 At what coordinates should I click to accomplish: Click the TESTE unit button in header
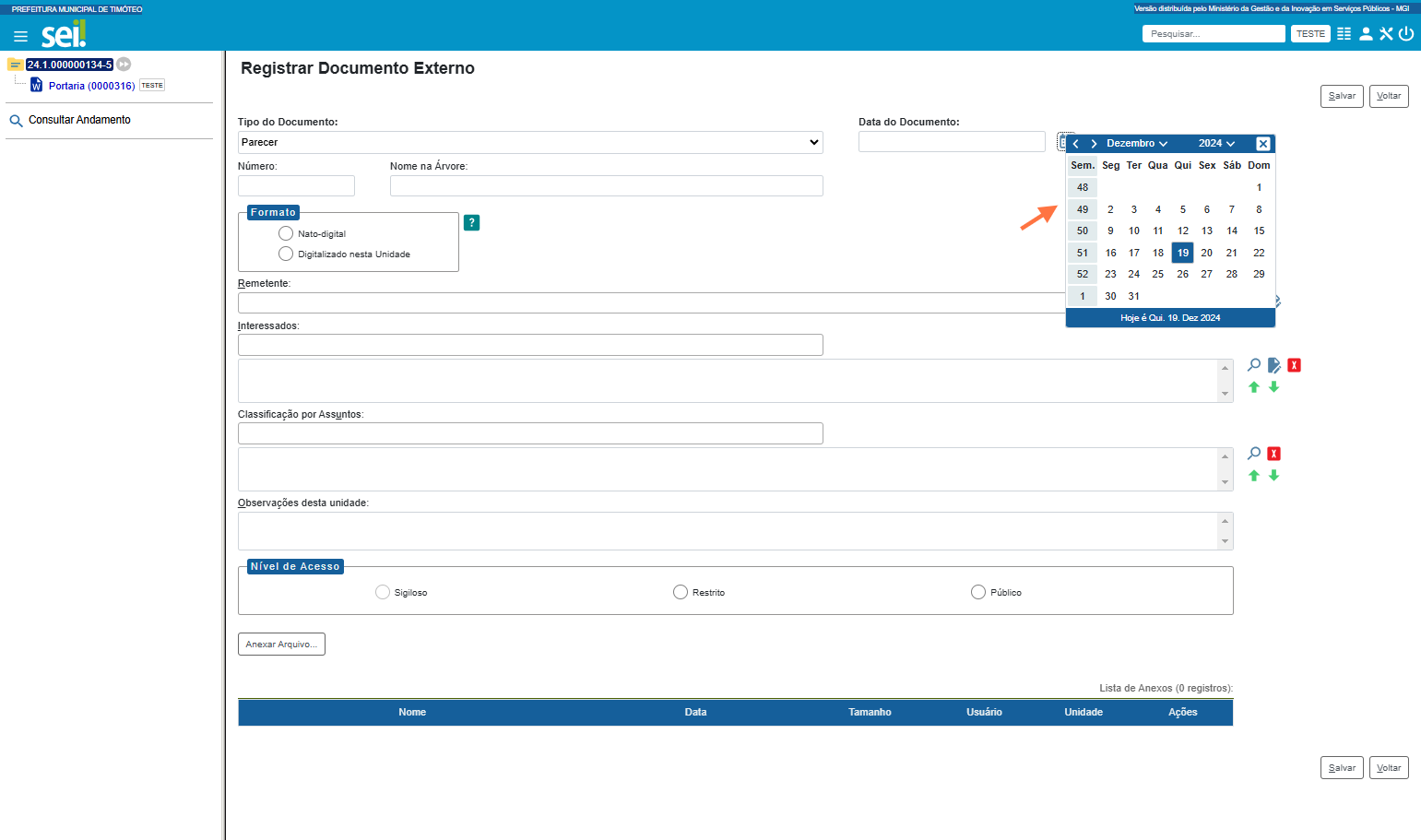[1310, 34]
